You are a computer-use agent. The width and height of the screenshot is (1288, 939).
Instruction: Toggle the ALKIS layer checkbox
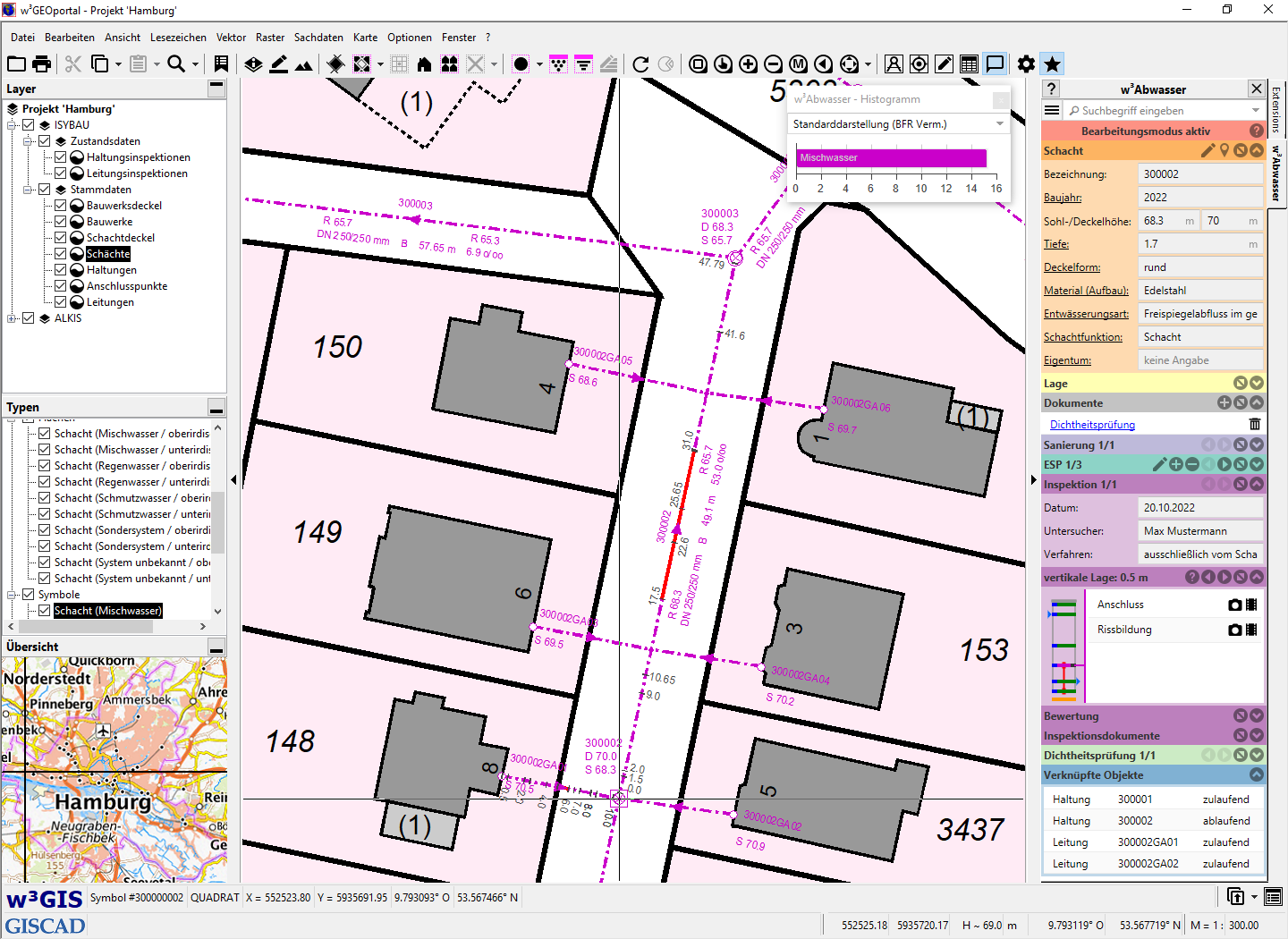[29, 318]
